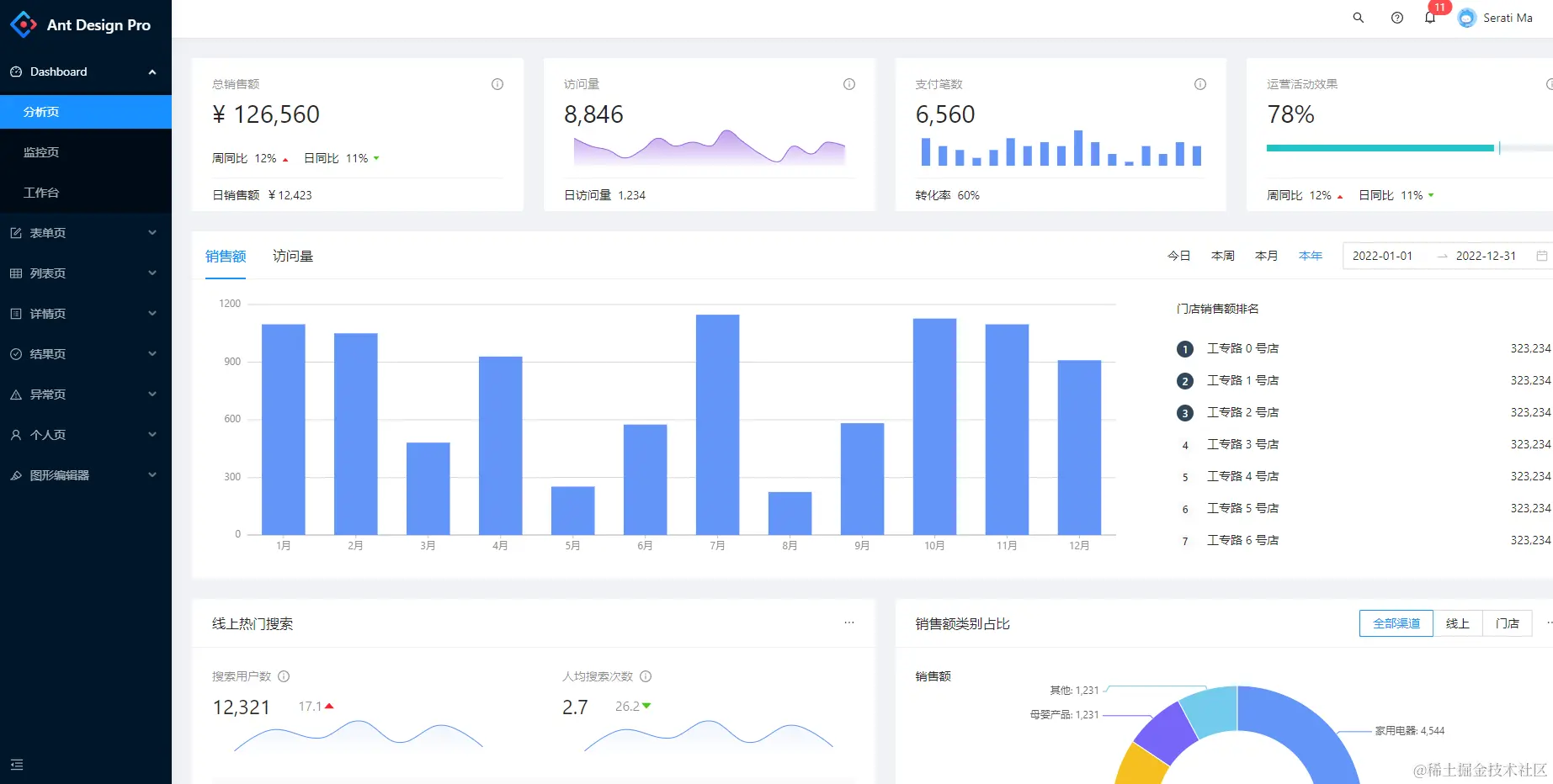The image size is (1553, 784).
Task: Show info tooltip for 支付笔数 card
Action: click(1200, 84)
